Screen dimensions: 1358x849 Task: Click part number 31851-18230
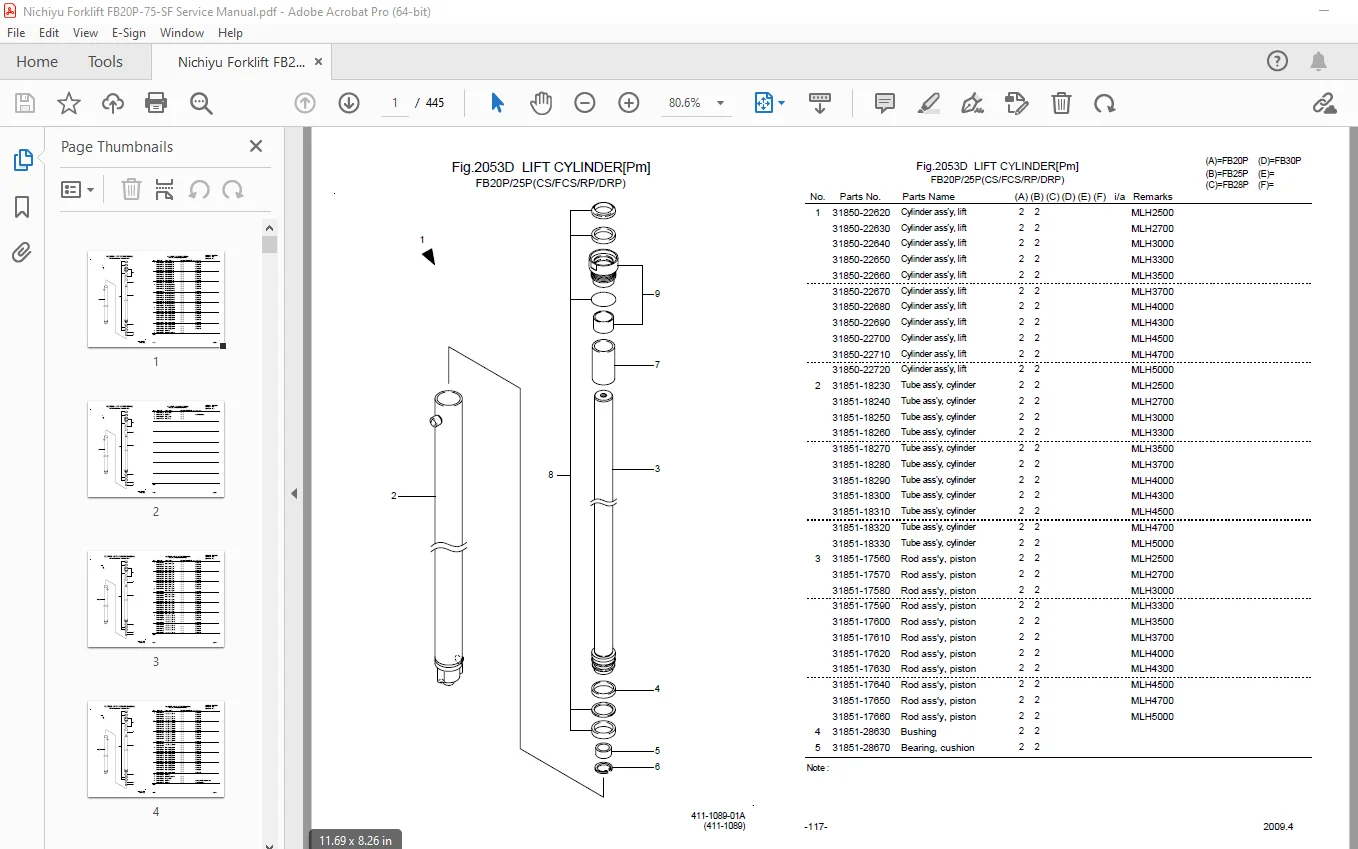click(861, 385)
